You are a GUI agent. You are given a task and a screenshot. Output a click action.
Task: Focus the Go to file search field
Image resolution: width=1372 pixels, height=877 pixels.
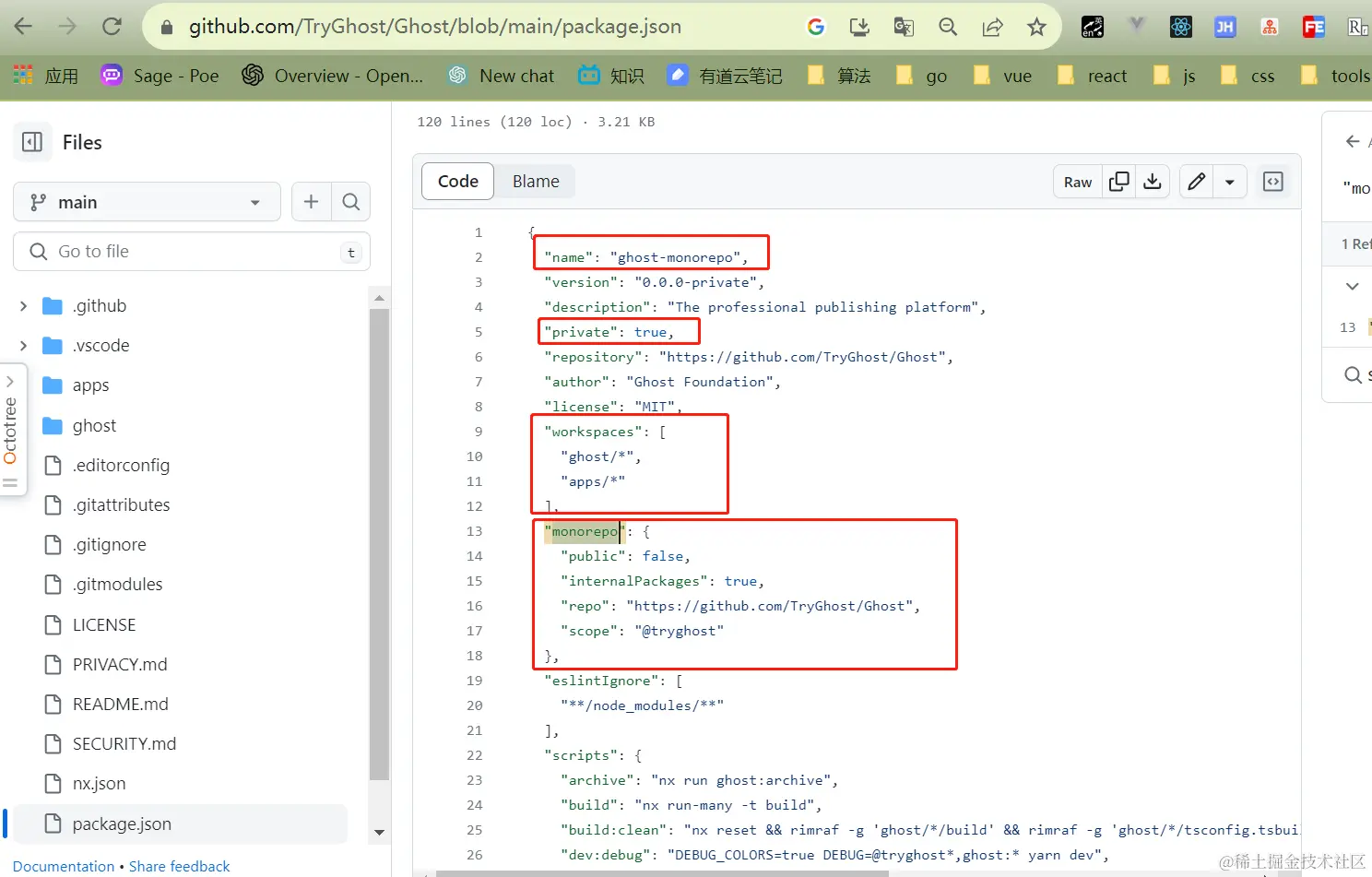pyautogui.click(x=192, y=252)
